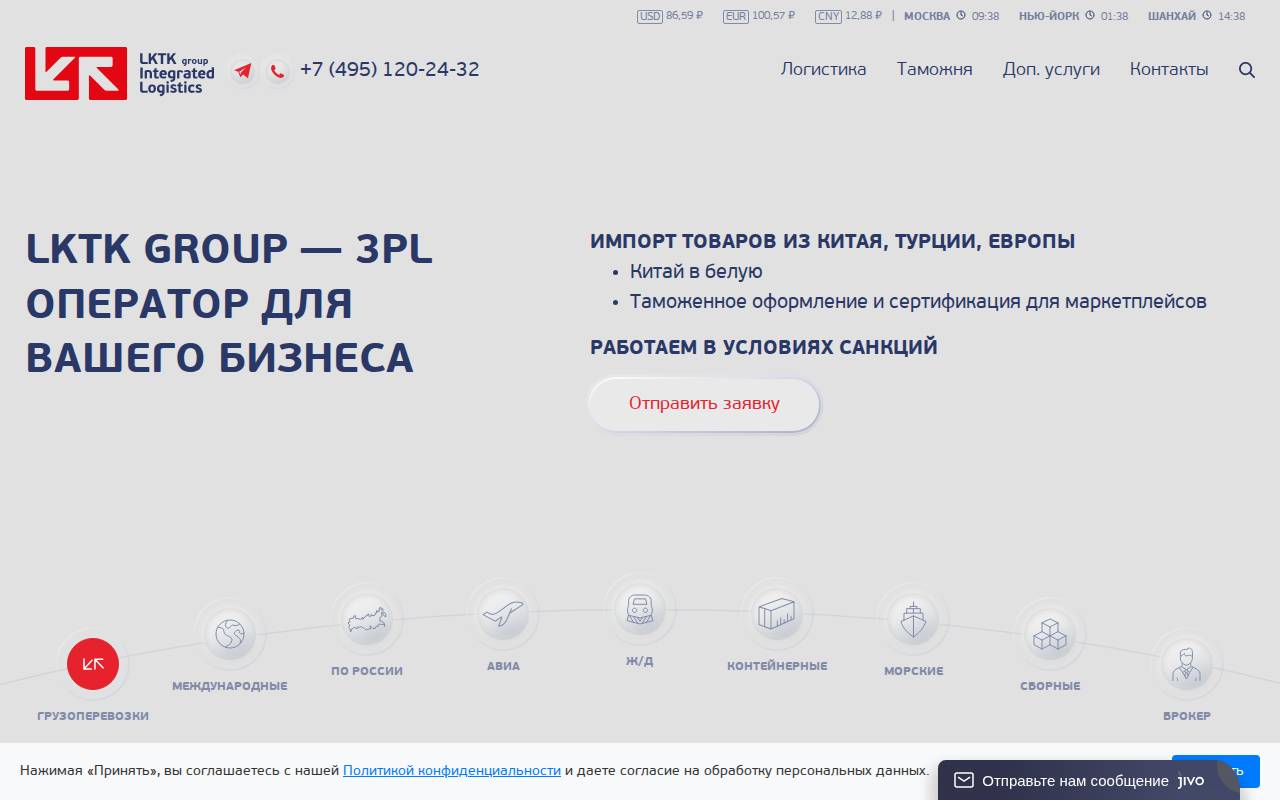This screenshot has width=1280, height=800.
Task: Click the CNY currency rate
Action: [849, 16]
